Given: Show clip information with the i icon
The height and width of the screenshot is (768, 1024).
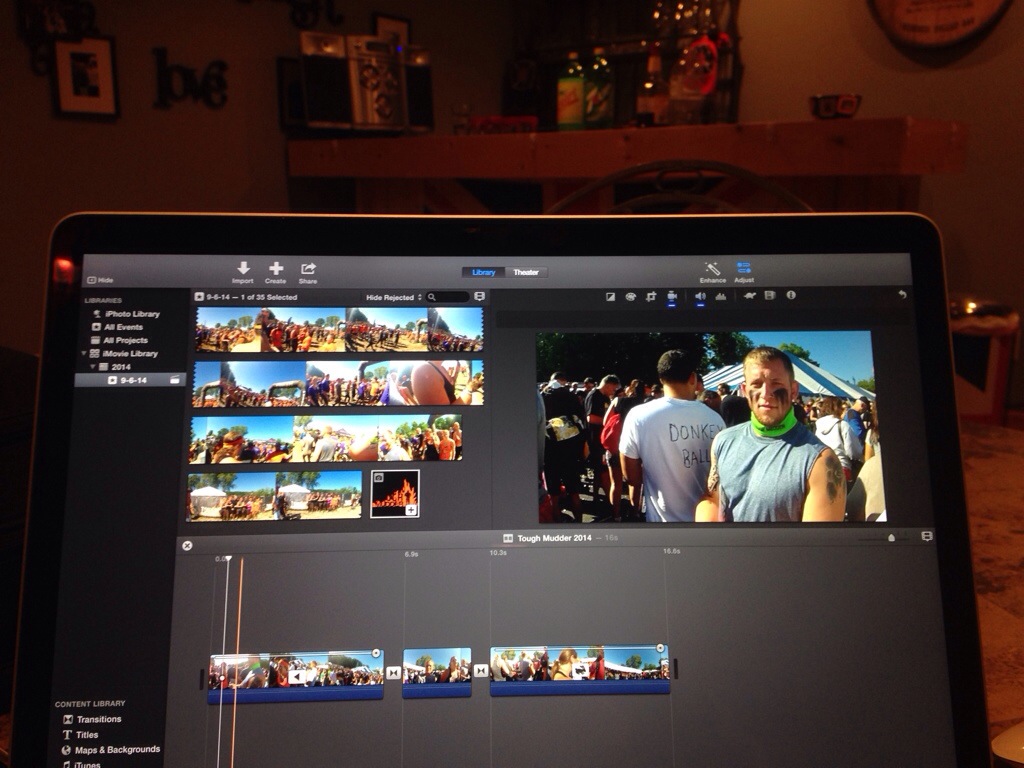Looking at the screenshot, I should (x=791, y=295).
